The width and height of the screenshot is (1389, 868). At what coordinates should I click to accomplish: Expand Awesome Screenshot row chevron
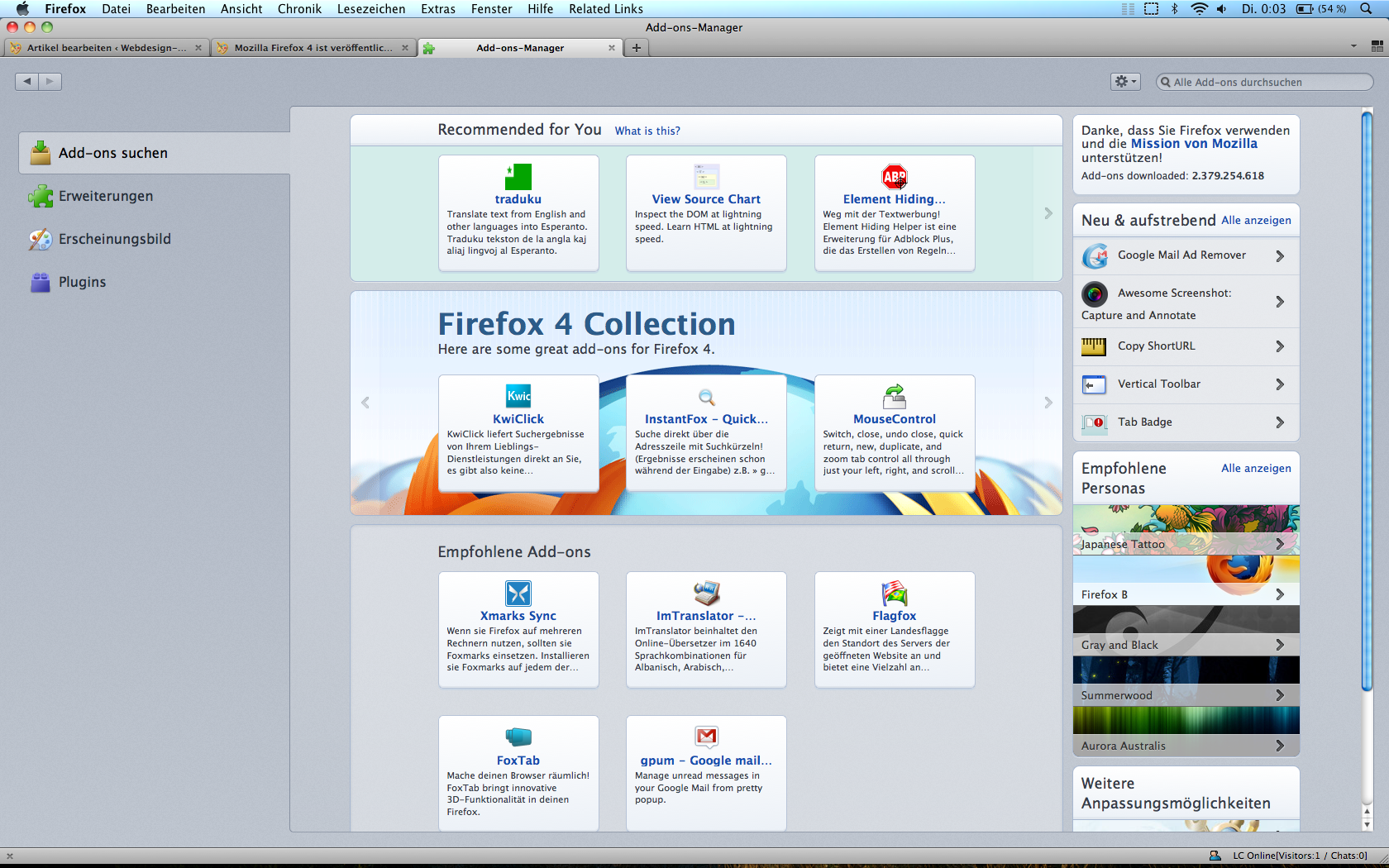[x=1280, y=302]
